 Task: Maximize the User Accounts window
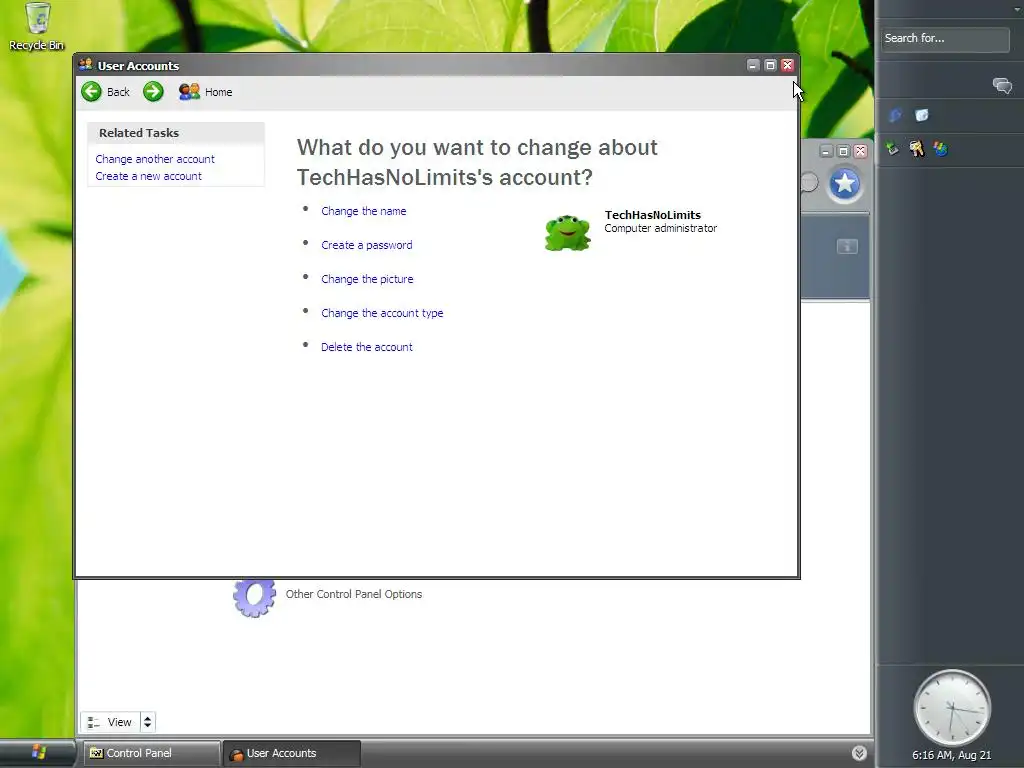(770, 65)
